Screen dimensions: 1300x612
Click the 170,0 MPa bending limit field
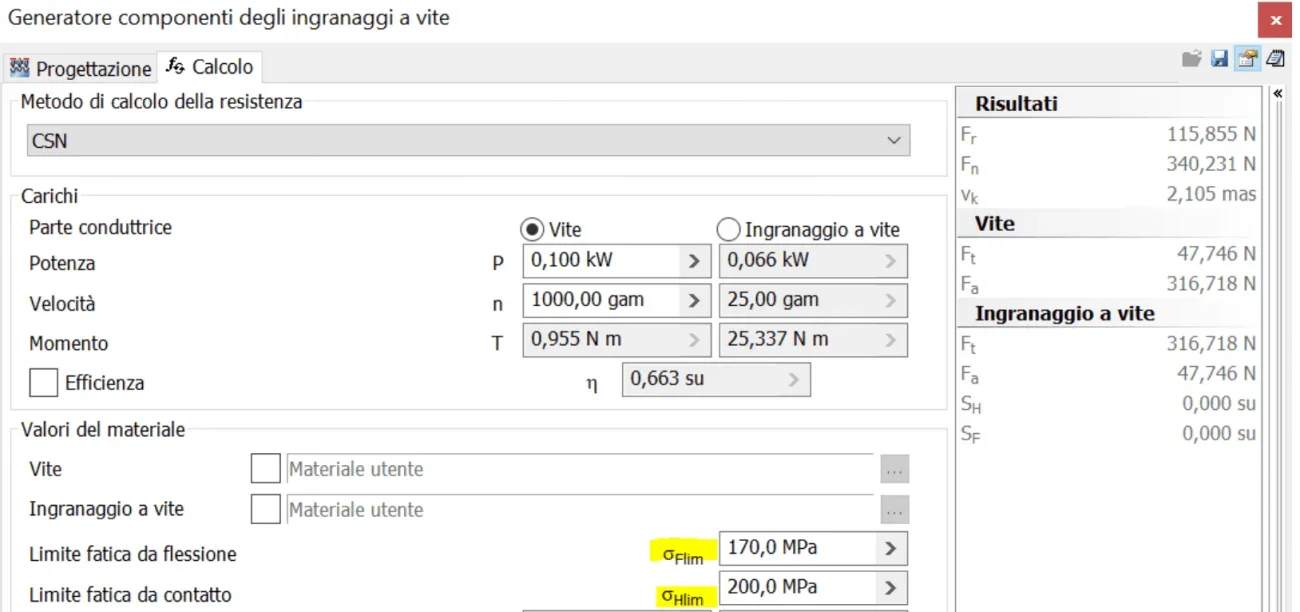(798, 548)
